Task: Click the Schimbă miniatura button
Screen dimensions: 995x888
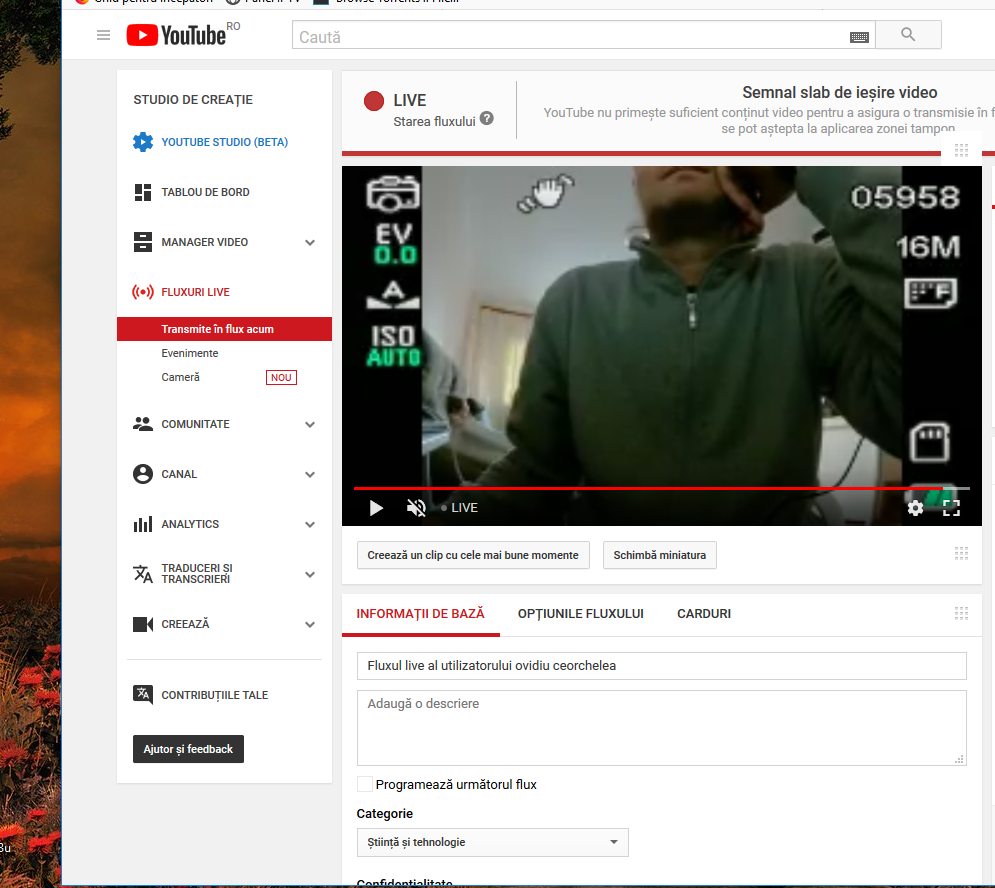Action: 659,555
